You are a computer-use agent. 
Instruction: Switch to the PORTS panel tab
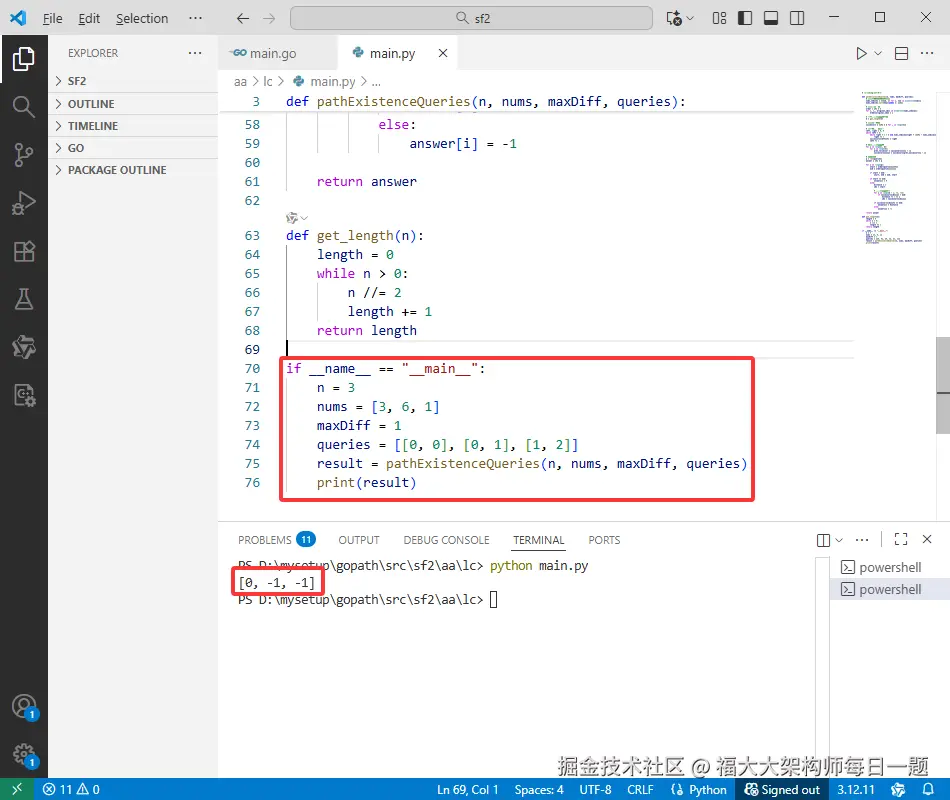coord(604,539)
